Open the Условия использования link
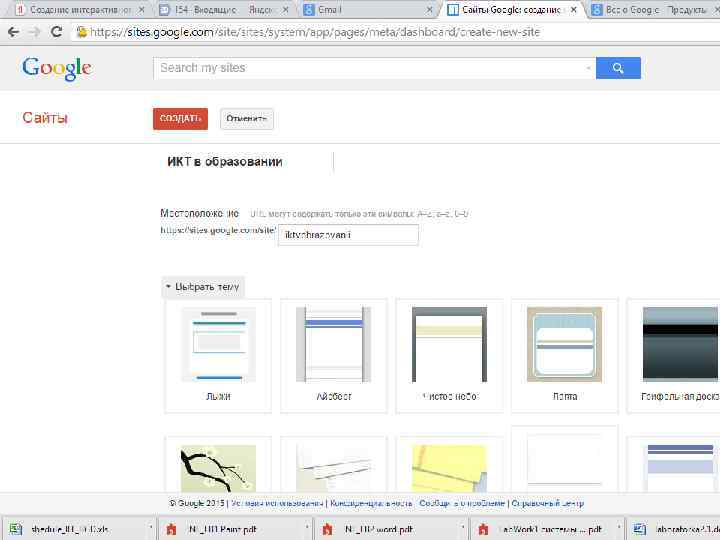 coord(277,503)
